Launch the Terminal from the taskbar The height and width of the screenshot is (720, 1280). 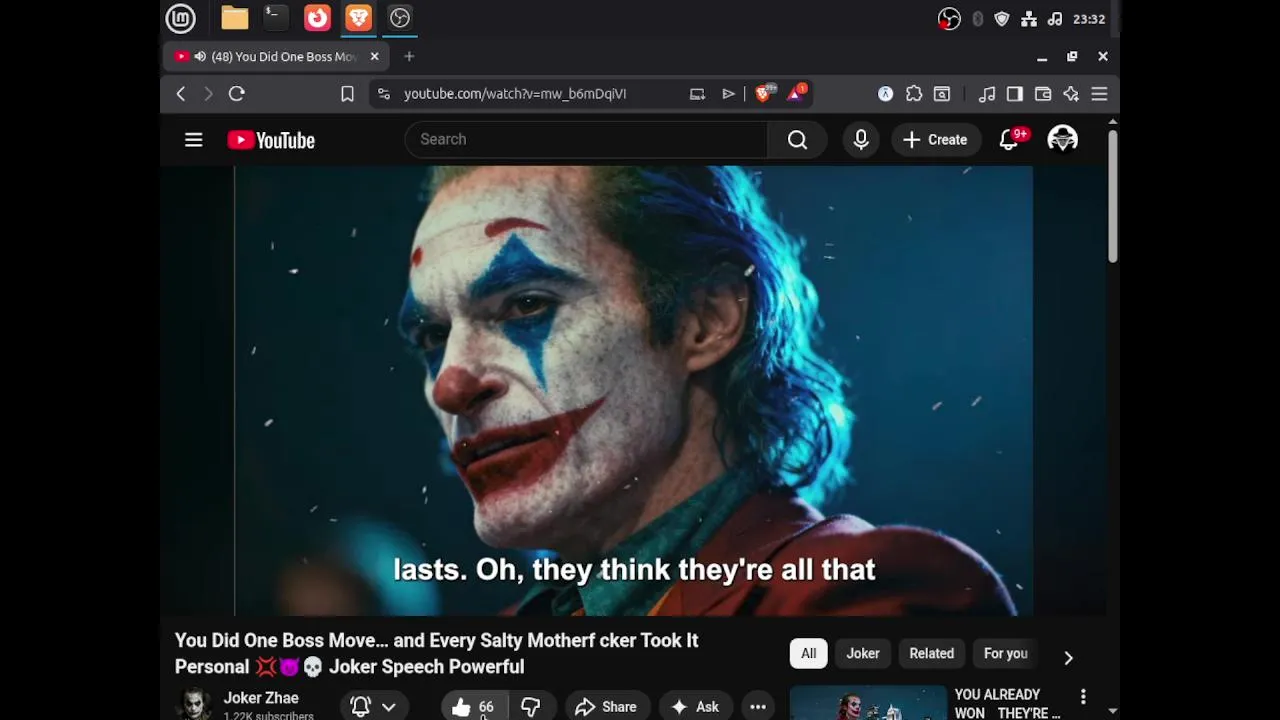click(276, 18)
